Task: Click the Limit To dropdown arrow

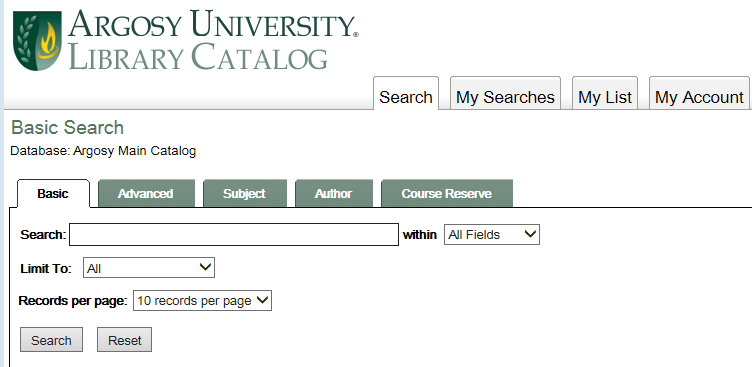Action: coord(205,267)
